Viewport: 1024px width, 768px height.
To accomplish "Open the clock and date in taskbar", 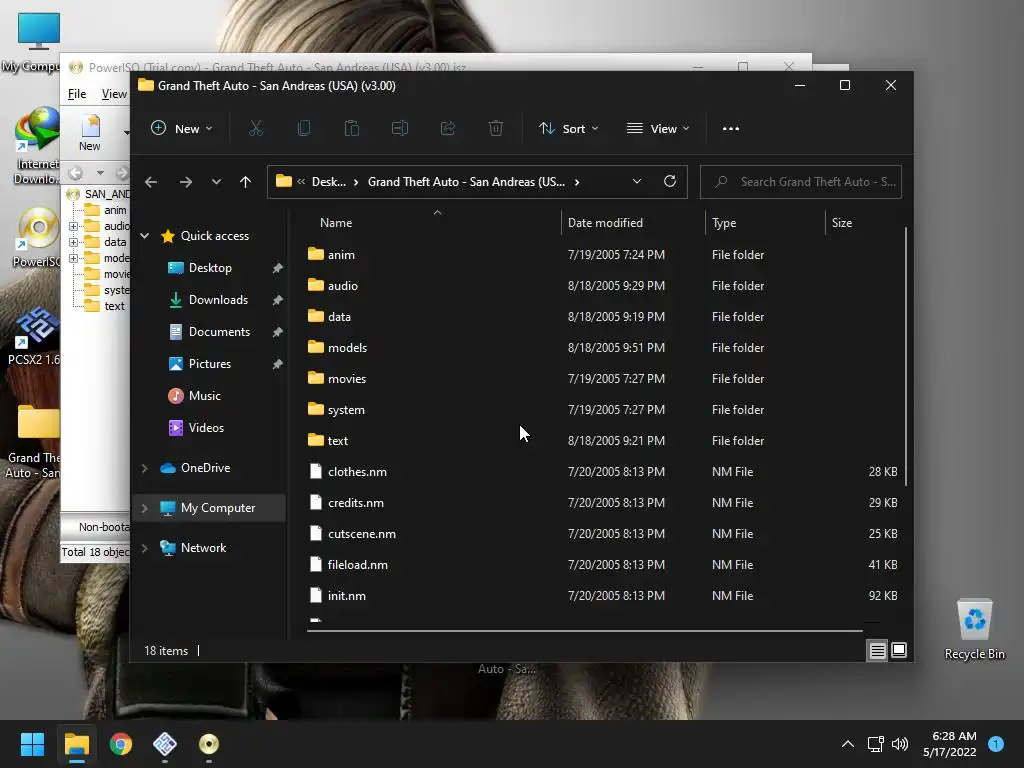I will pyautogui.click(x=950, y=744).
